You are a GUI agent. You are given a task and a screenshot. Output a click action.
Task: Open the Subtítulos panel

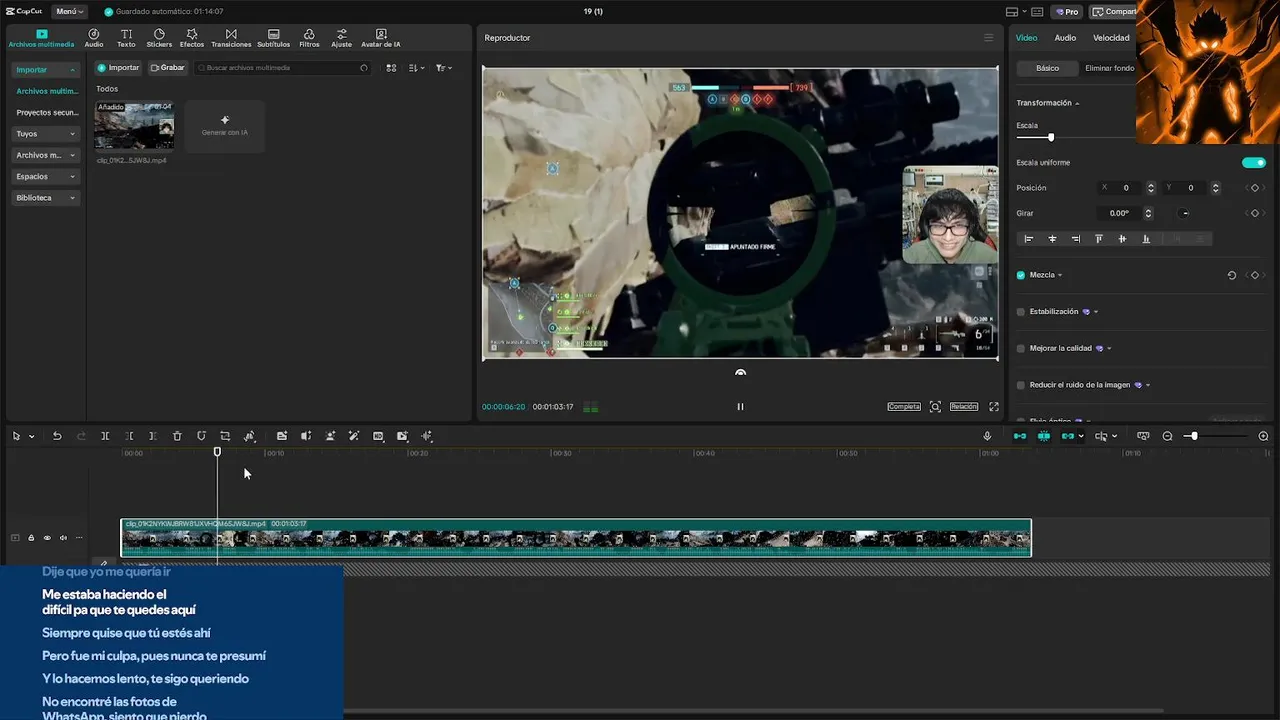coord(273,38)
